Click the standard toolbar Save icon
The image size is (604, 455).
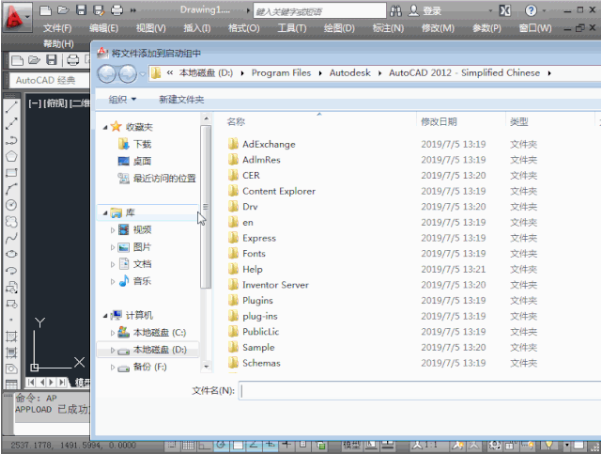52,60
